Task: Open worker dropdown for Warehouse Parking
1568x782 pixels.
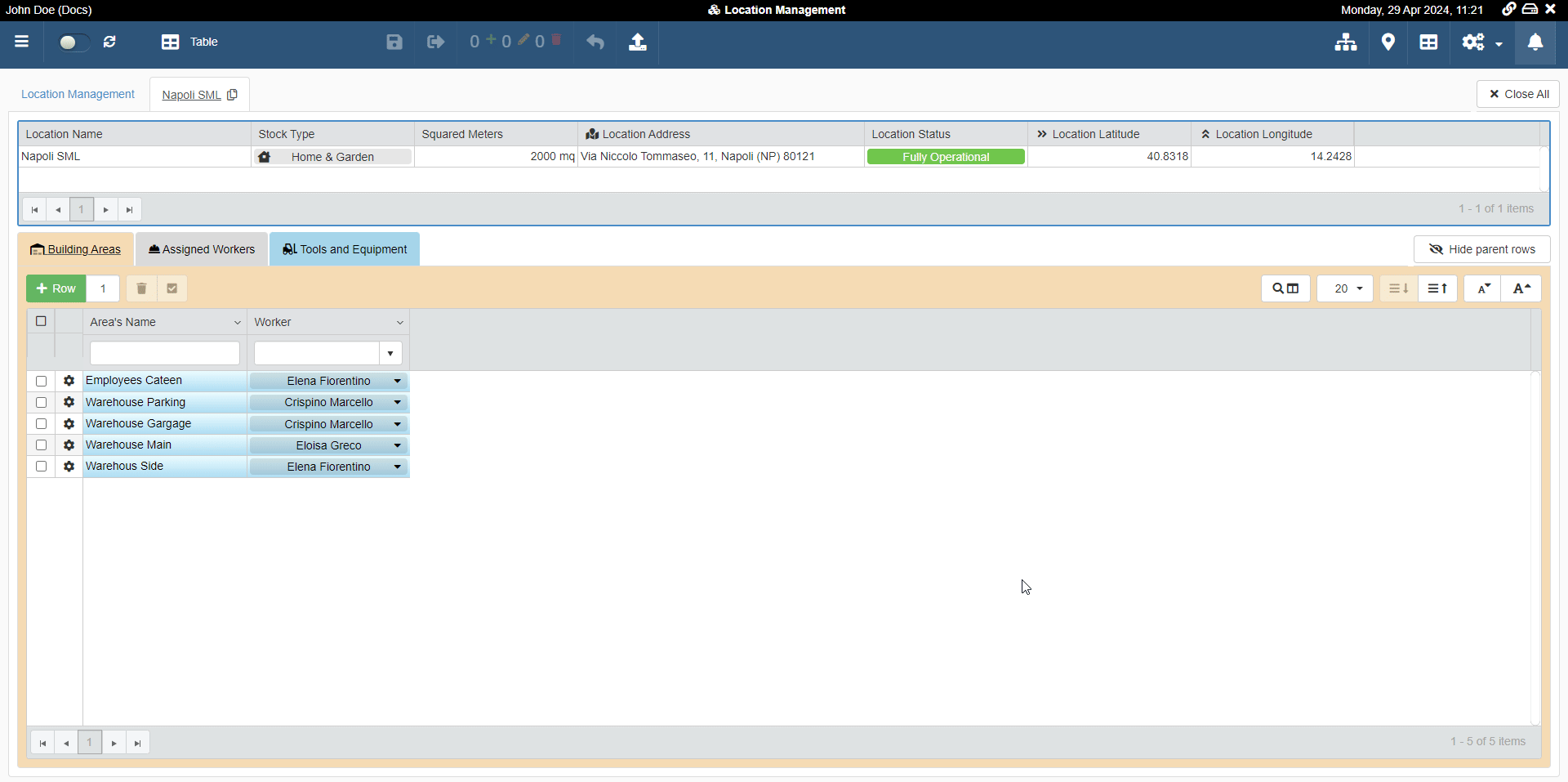Action: tap(398, 403)
